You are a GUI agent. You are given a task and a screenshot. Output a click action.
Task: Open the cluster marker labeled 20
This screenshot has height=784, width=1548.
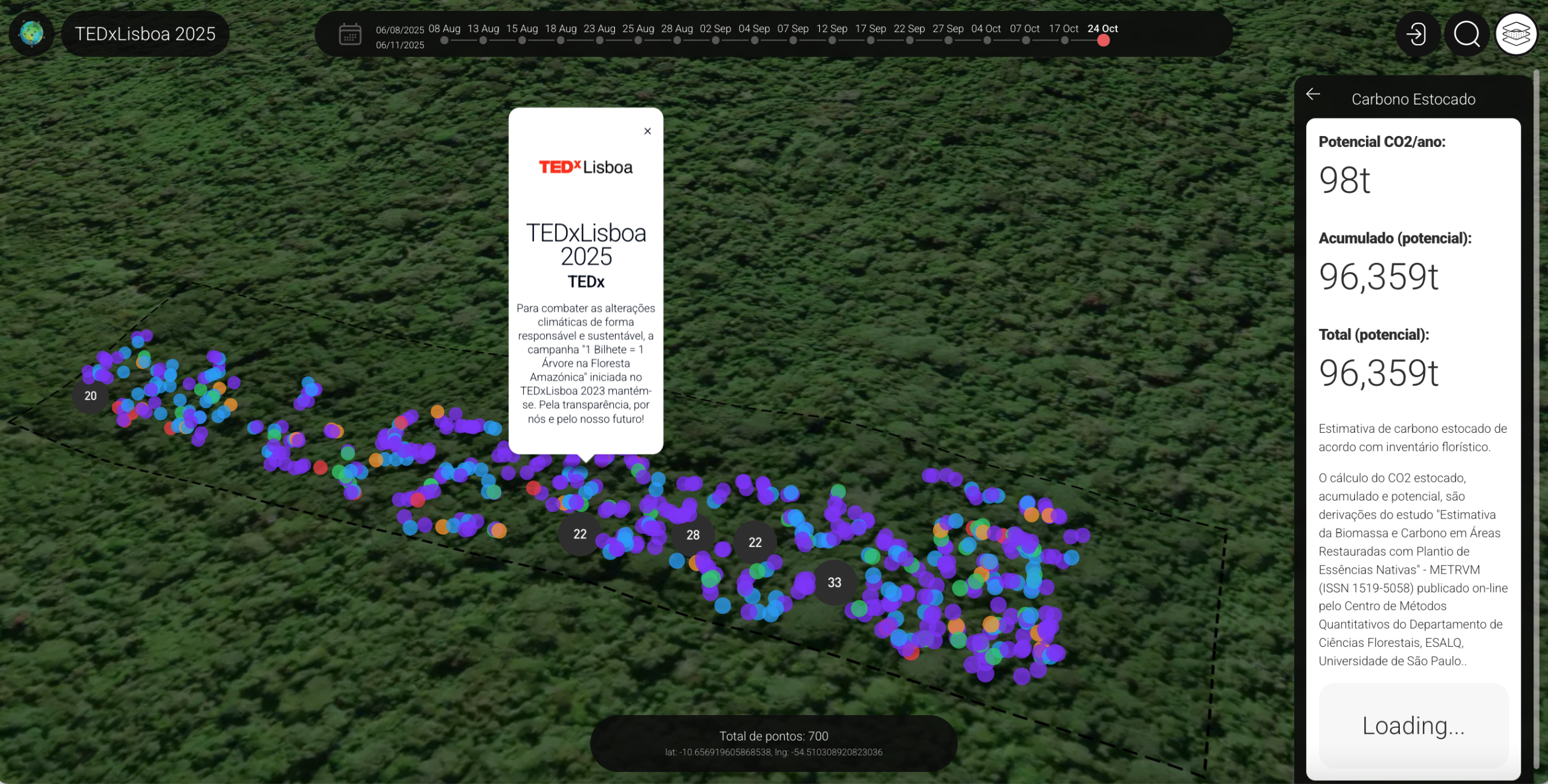(x=90, y=396)
